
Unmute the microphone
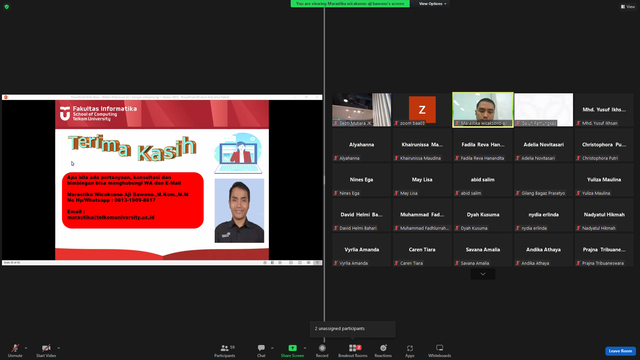[x=15, y=350]
